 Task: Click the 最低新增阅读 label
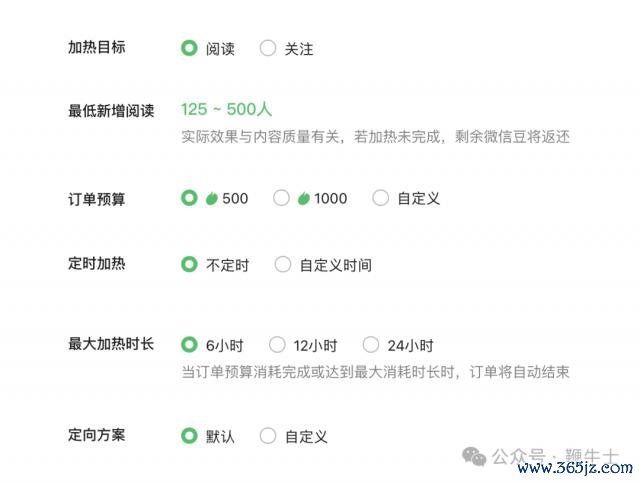click(x=111, y=110)
